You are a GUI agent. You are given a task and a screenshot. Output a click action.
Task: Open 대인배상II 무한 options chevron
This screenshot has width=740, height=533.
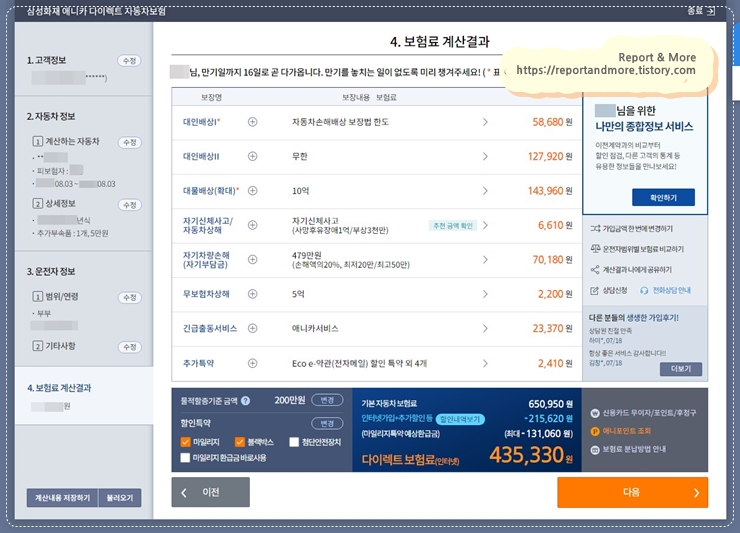(x=485, y=156)
